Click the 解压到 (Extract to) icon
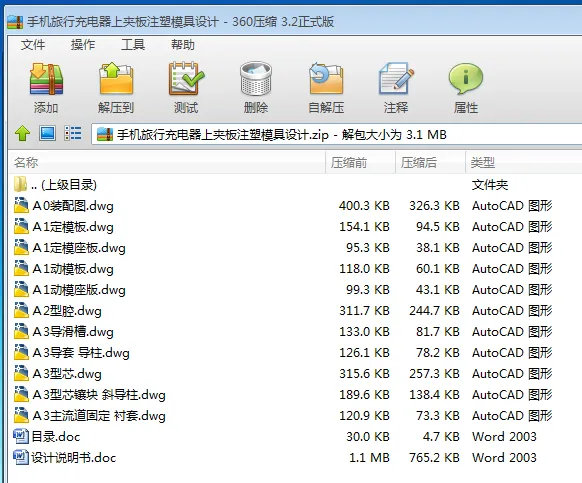 click(116, 78)
